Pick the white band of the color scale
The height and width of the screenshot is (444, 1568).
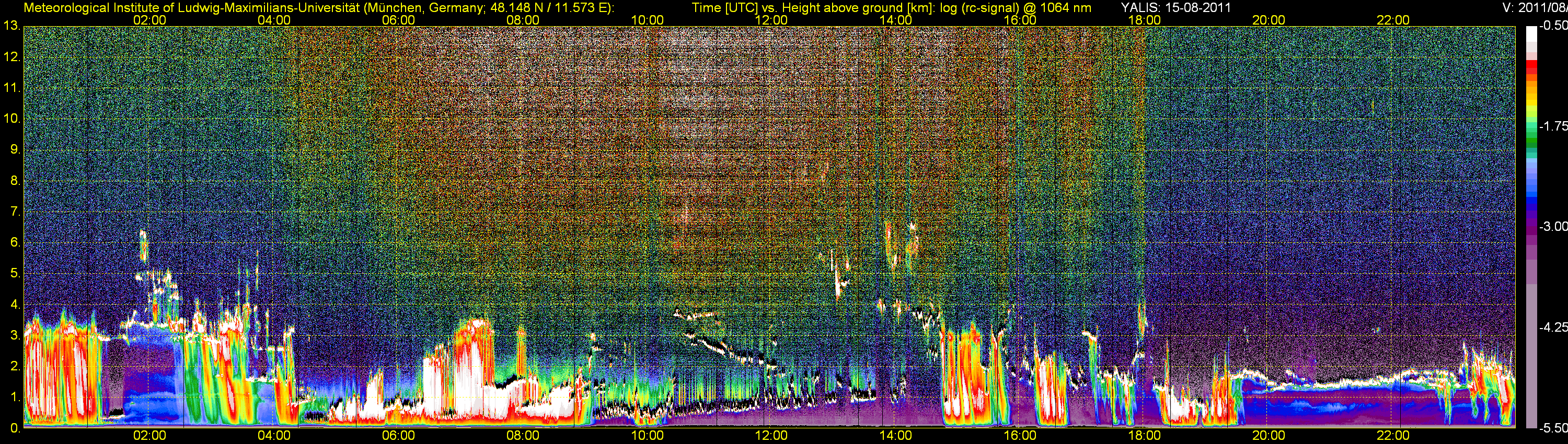[1531, 34]
